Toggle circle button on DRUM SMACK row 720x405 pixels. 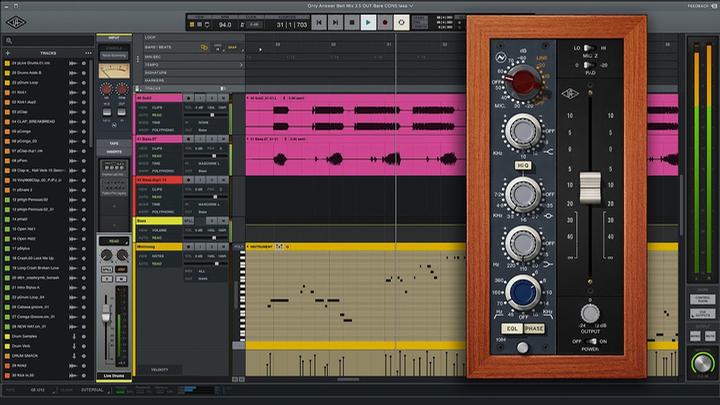(84, 356)
